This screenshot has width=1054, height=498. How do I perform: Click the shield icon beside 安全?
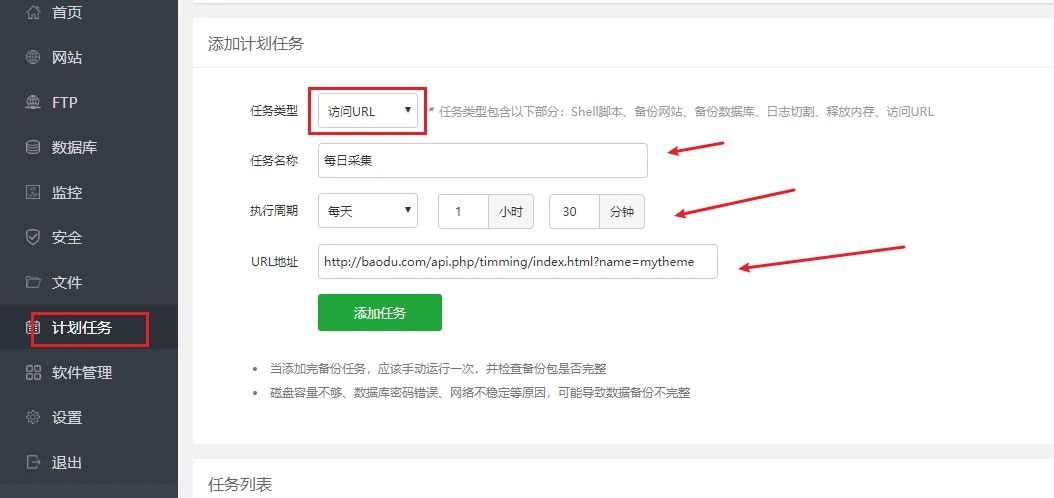(x=33, y=238)
